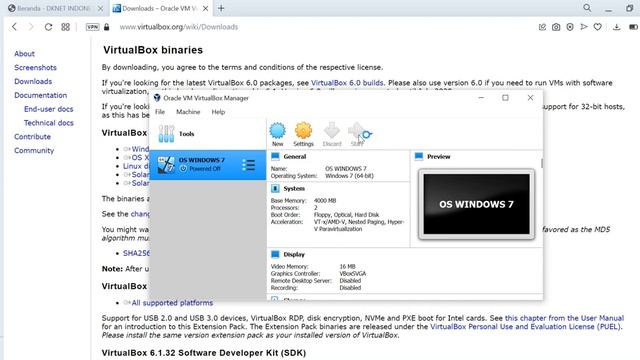The image size is (640, 360).
Task: Switch to the Downloads Oracle VM tab
Action: [x=161, y=8]
